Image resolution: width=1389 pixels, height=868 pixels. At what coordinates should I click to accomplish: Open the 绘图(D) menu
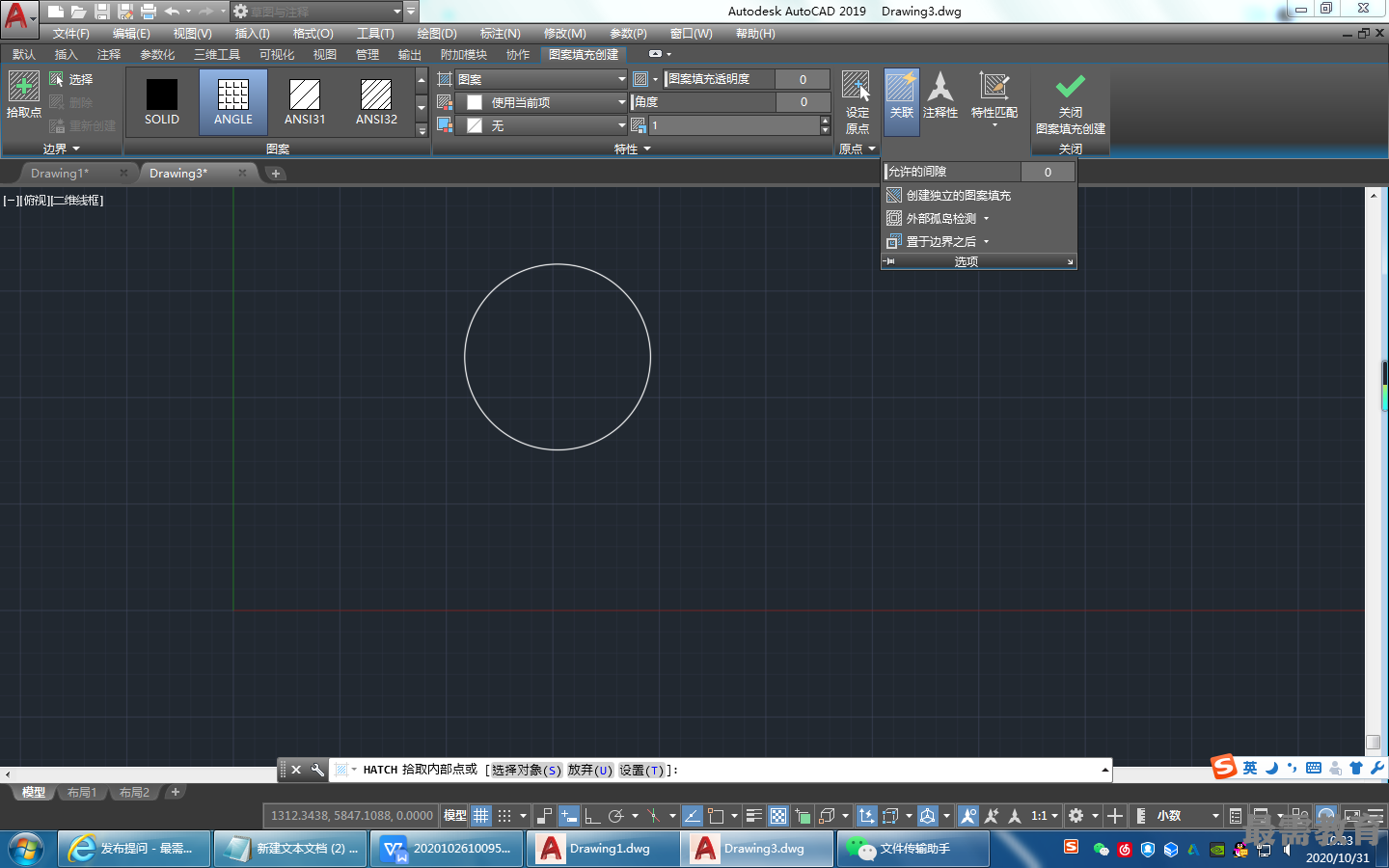click(437, 33)
